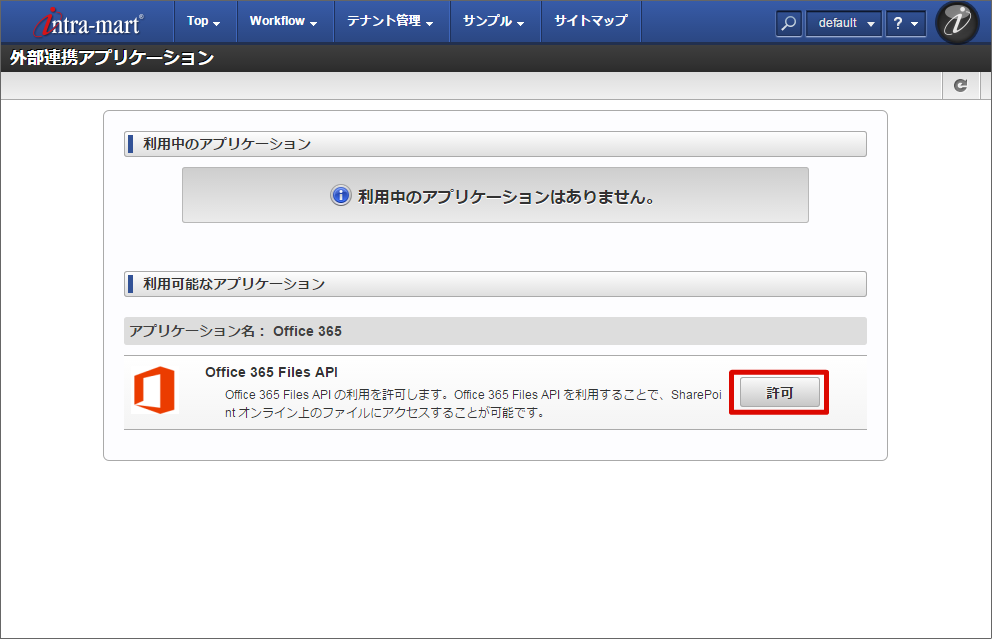Screen dimensions: 992x639
Task: Click the 利用中のアプリケーション section header
Action: (495, 144)
